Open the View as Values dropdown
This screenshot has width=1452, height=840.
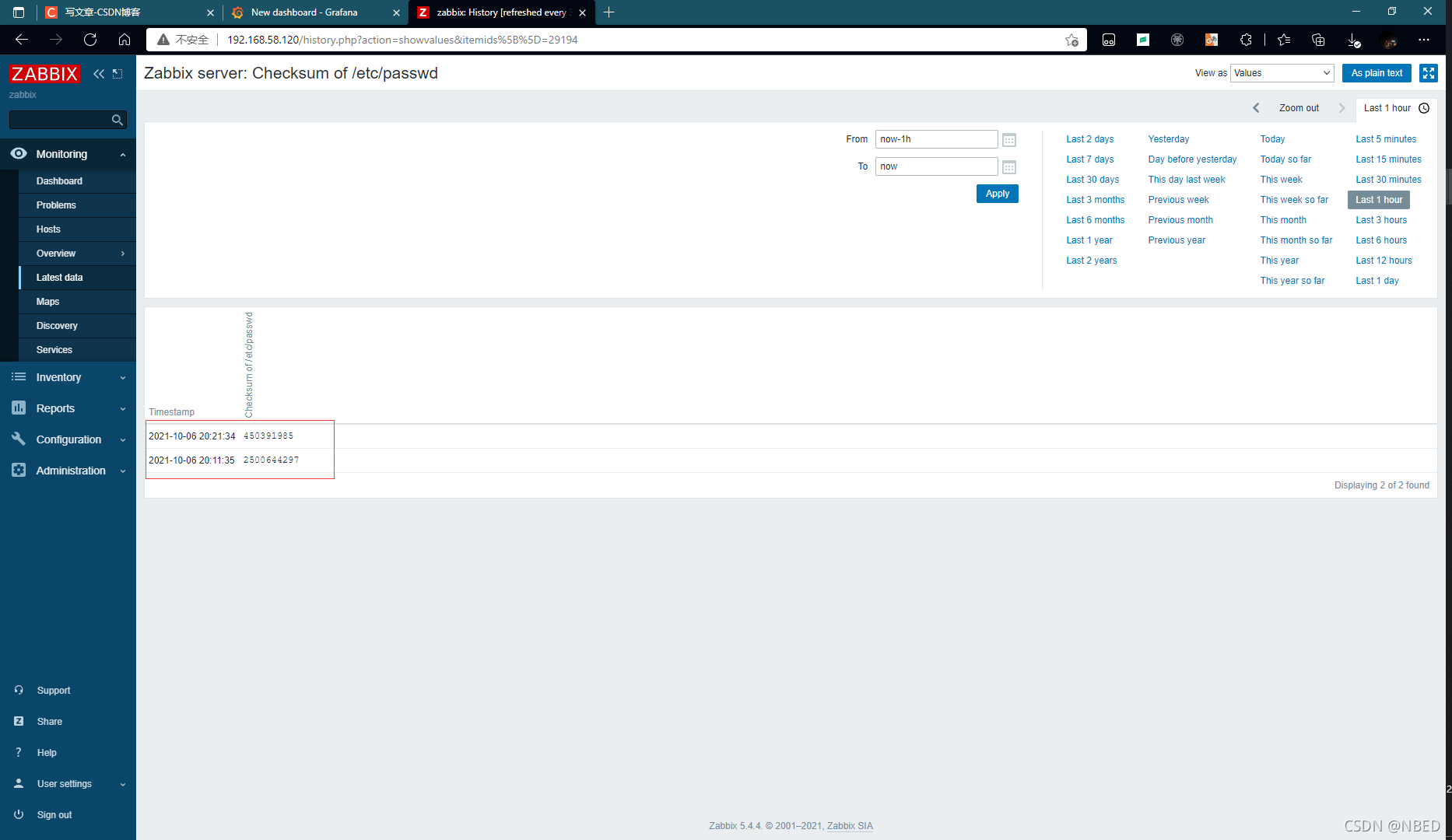click(x=1282, y=73)
